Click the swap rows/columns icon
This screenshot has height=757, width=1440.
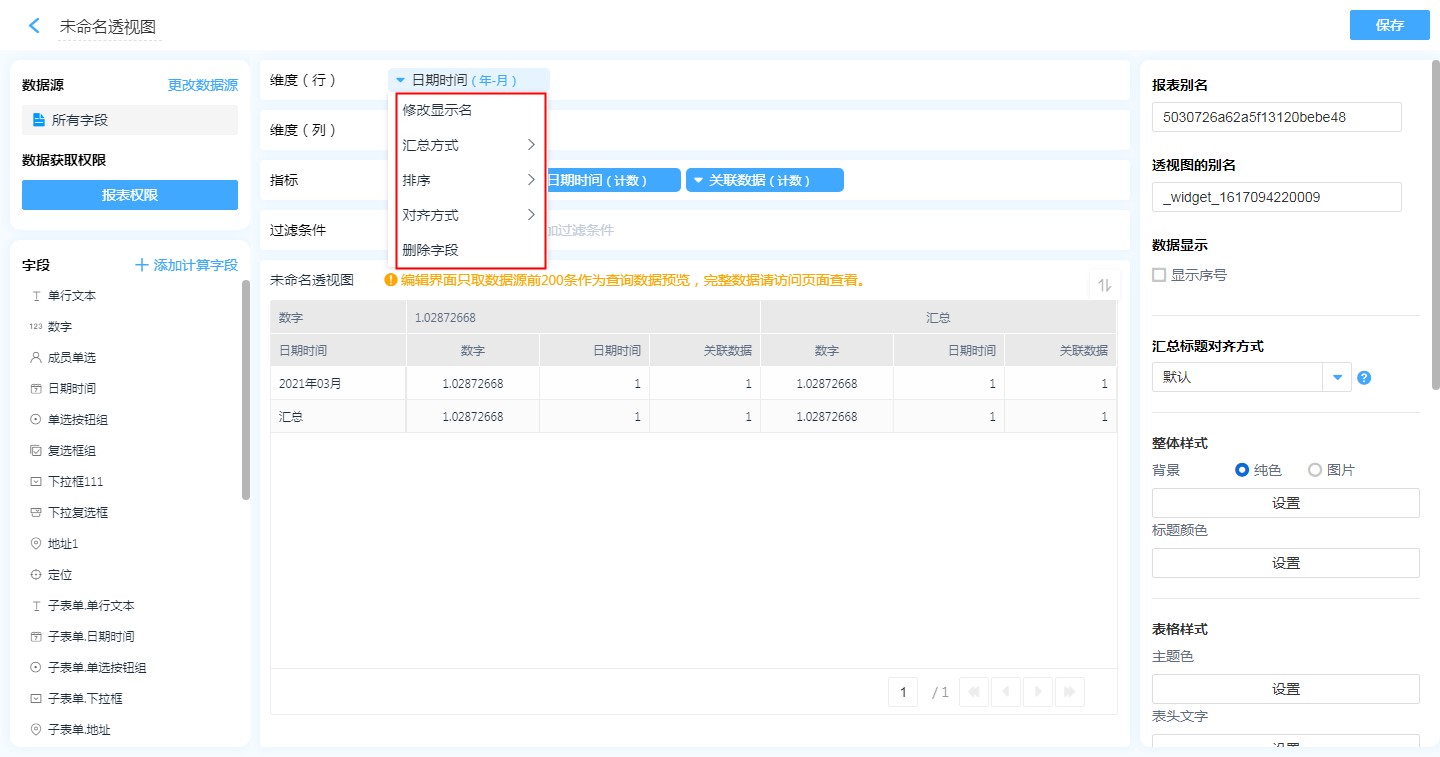[1104, 285]
